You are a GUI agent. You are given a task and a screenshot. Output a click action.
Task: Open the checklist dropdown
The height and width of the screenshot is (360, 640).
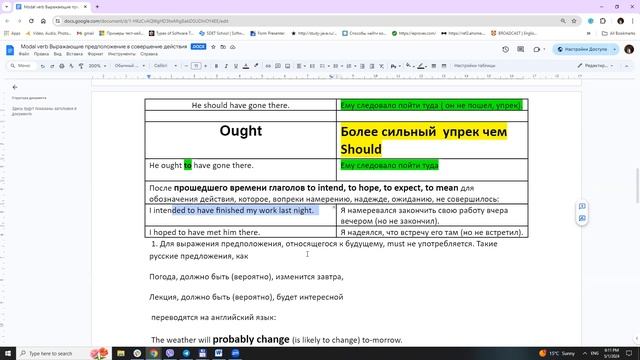pyautogui.click(x=325, y=66)
